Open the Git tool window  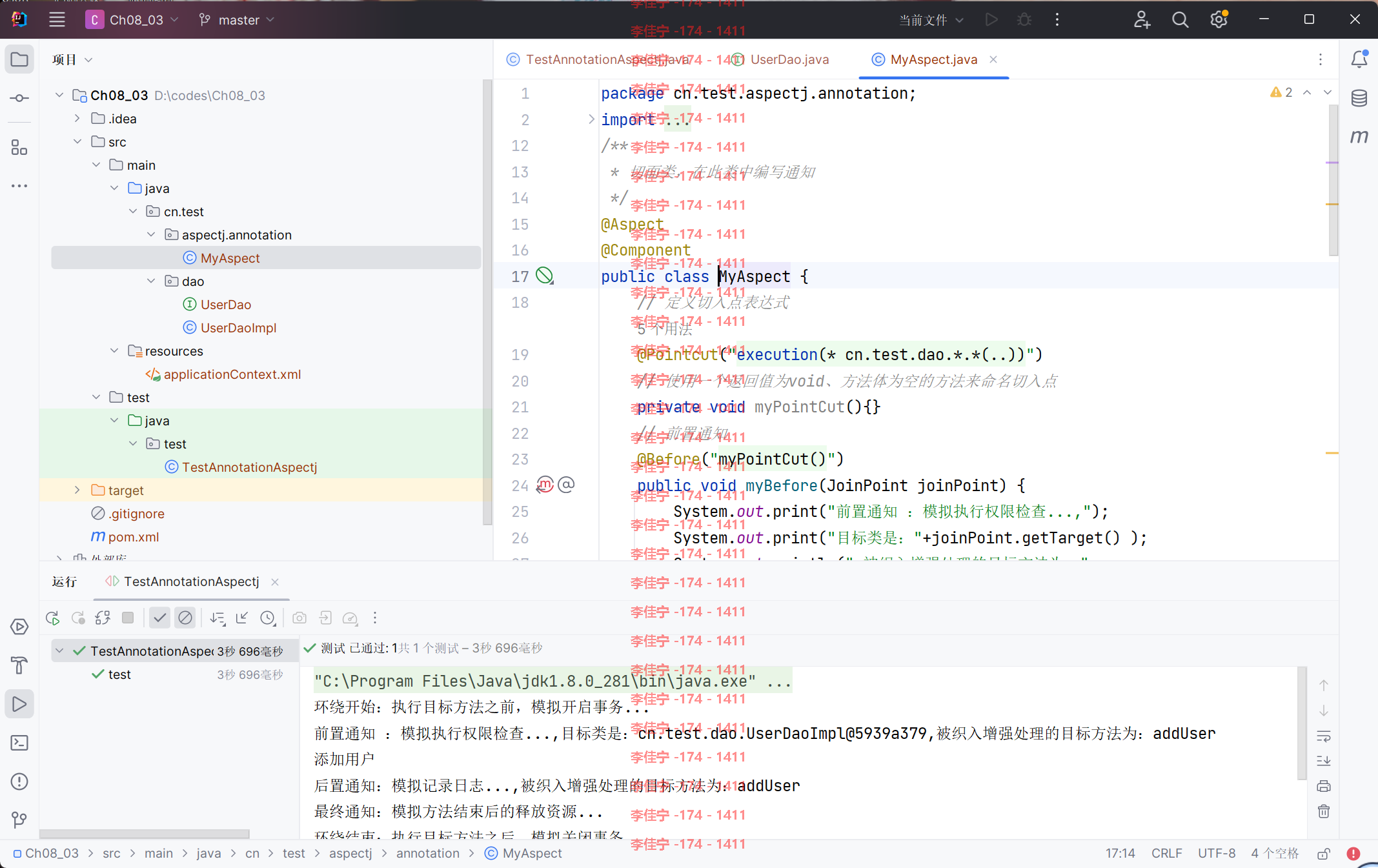[19, 820]
